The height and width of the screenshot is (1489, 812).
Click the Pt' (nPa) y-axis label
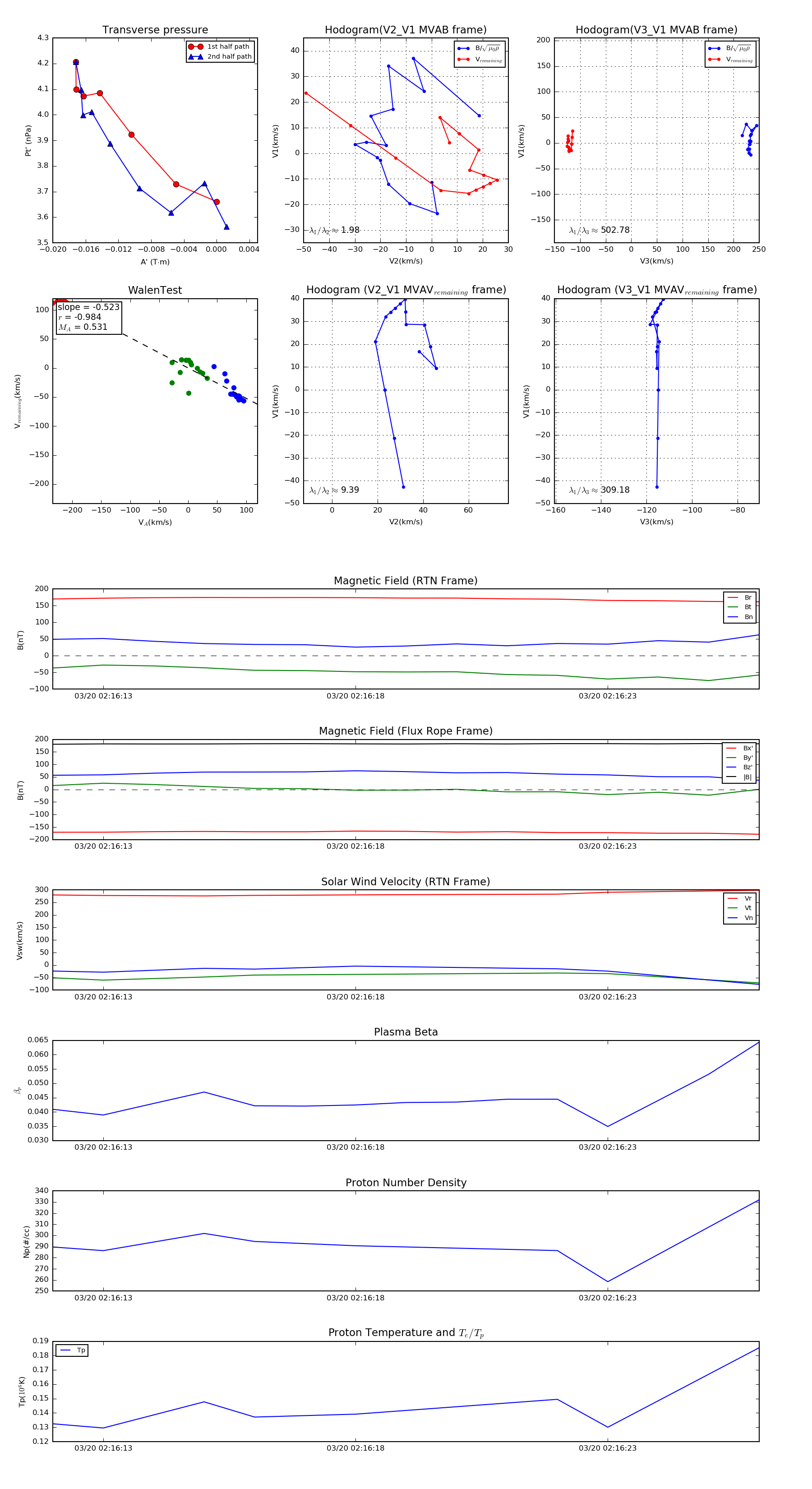click(28, 140)
